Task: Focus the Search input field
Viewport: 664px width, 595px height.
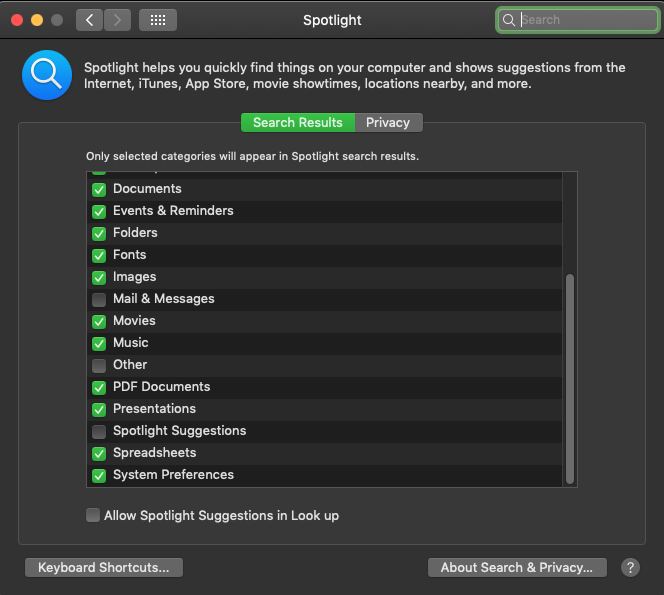Action: click(578, 20)
